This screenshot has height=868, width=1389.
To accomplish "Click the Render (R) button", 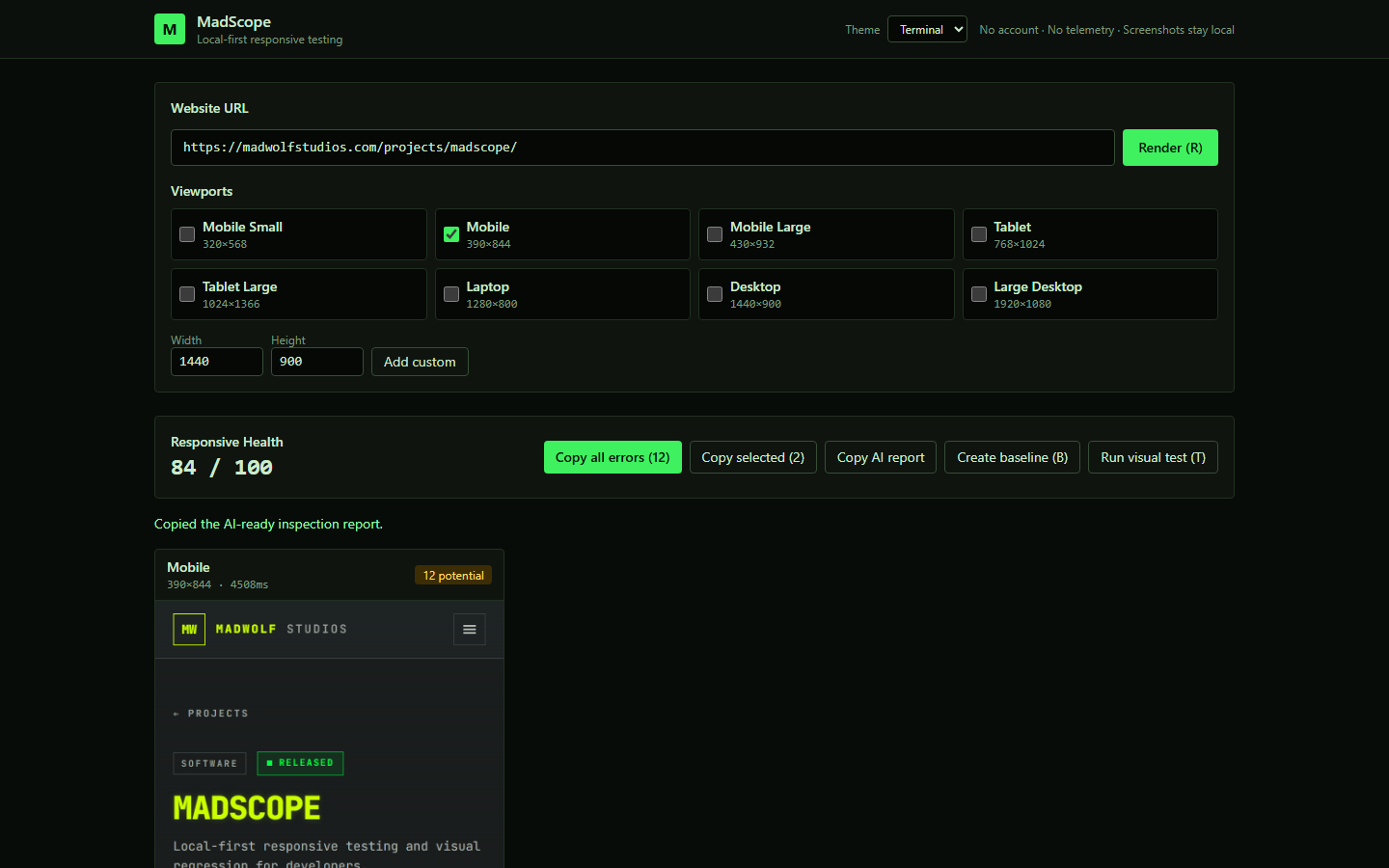I will click(1170, 148).
